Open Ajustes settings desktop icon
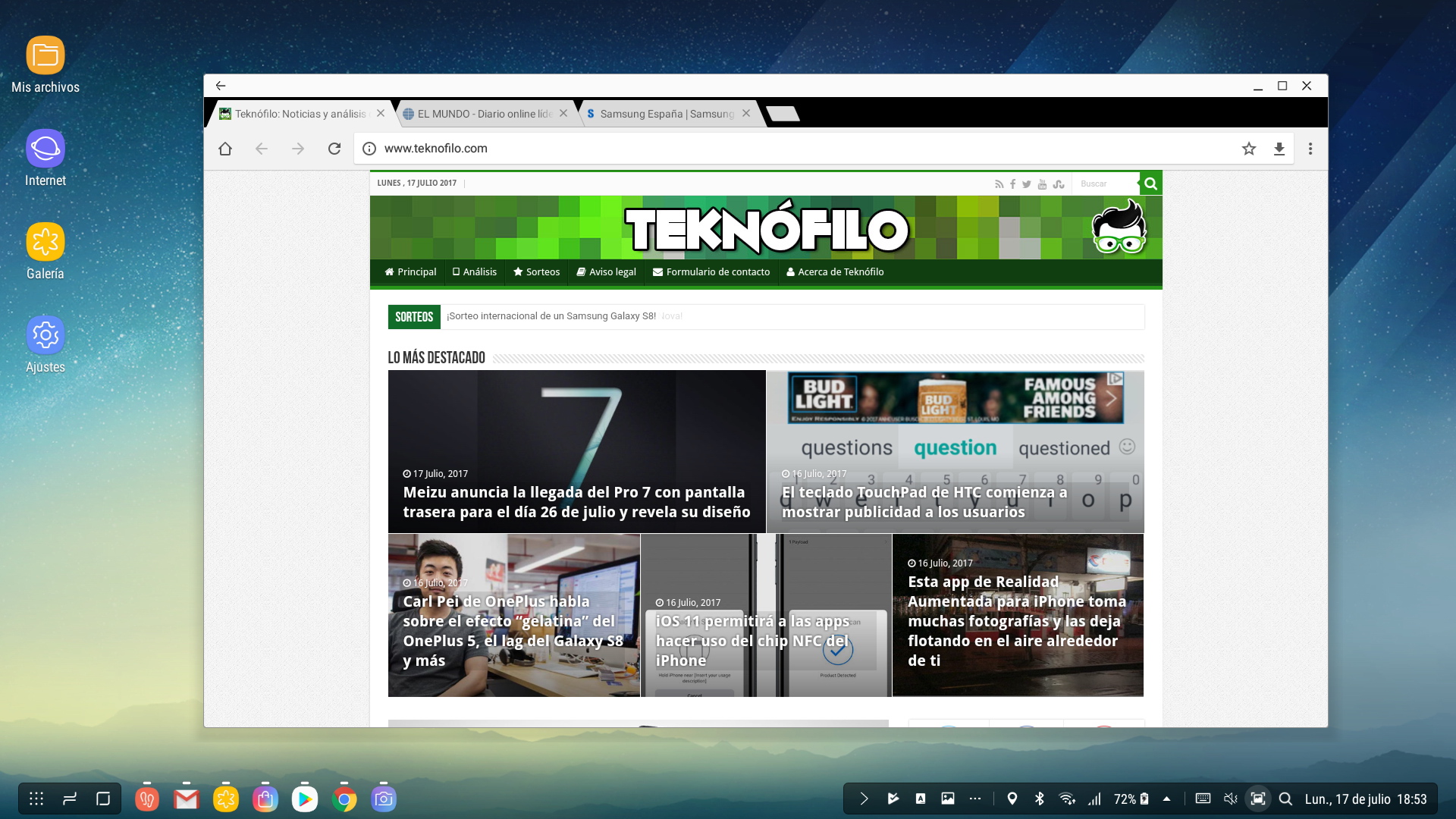This screenshot has width=1456, height=819. (x=45, y=335)
